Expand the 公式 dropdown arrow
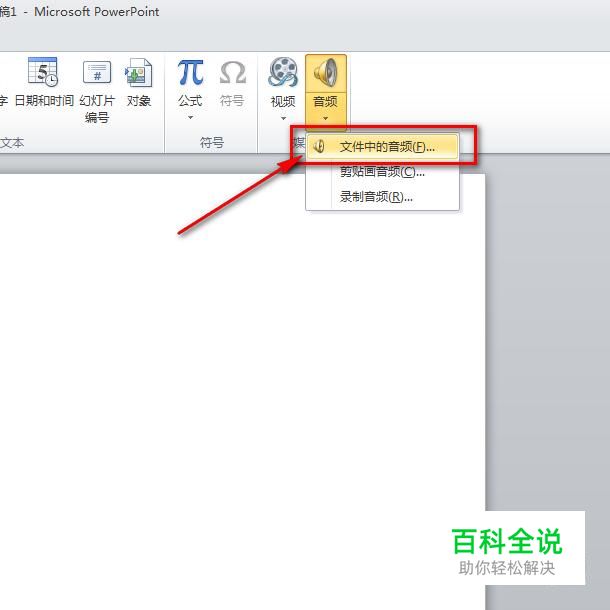 (x=190, y=117)
